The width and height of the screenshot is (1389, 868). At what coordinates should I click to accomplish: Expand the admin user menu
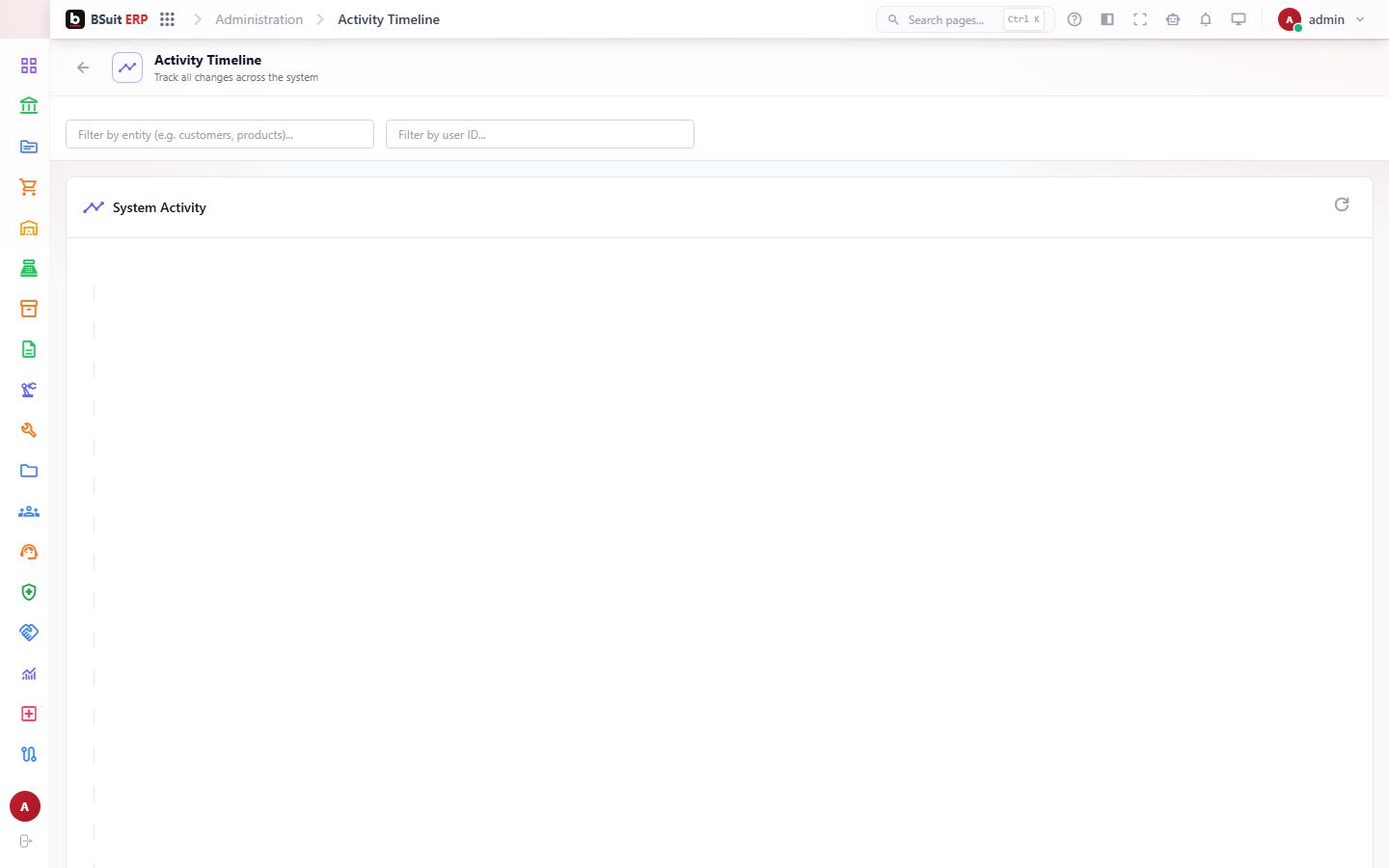(x=1321, y=19)
